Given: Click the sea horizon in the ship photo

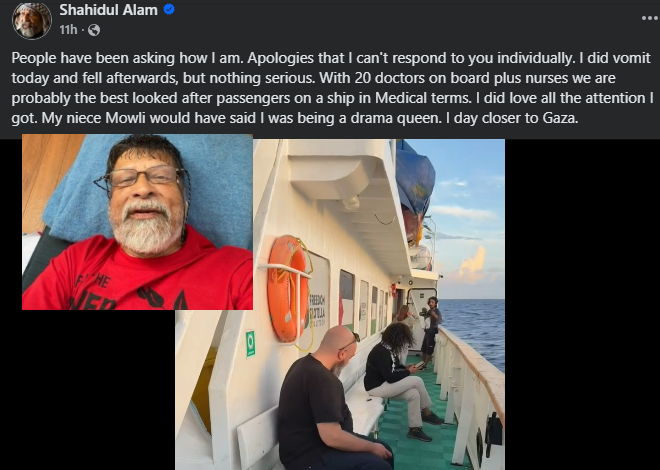Looking at the screenshot, I should [x=471, y=300].
